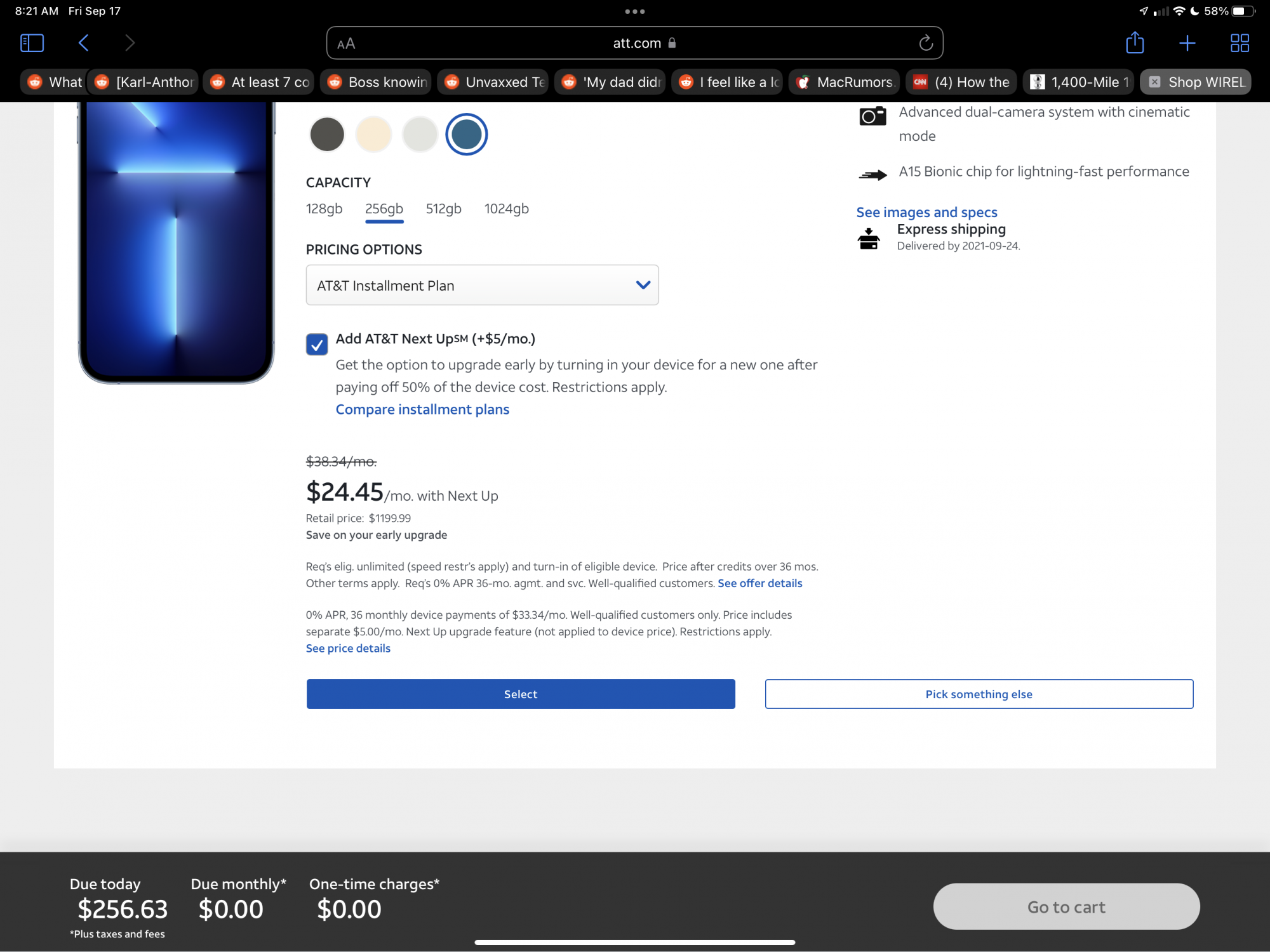Switch to the 'Unvaxxed Te' tab
This screenshot has height=952, width=1270.
pos(493,82)
